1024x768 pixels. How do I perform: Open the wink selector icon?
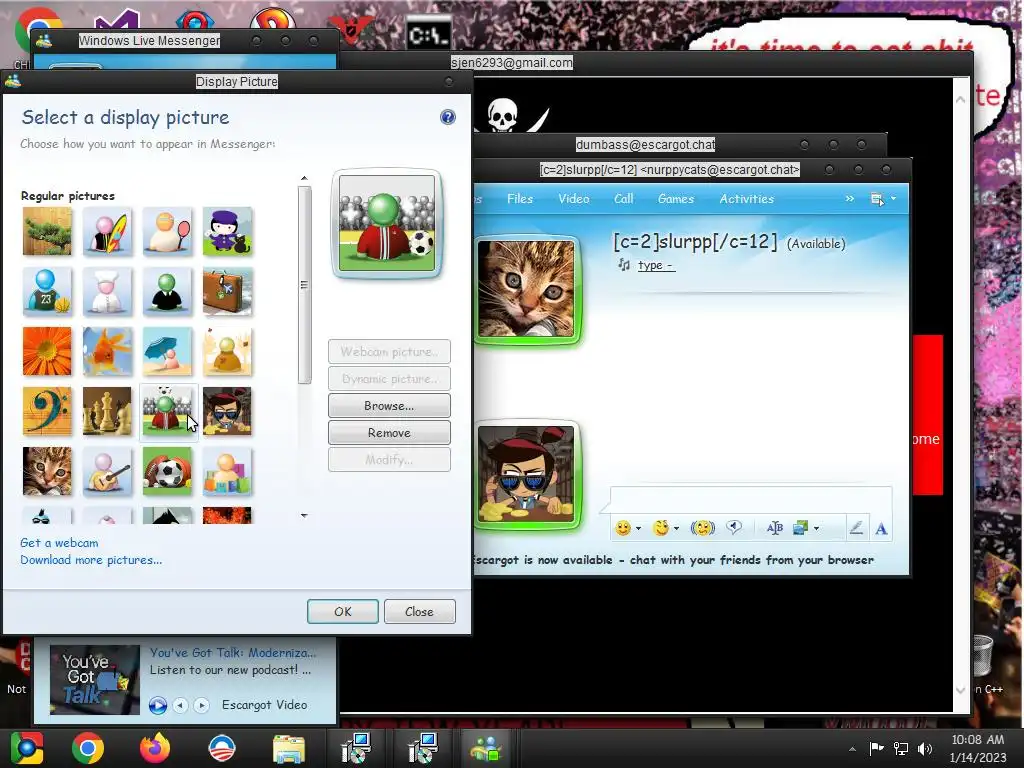click(661, 528)
